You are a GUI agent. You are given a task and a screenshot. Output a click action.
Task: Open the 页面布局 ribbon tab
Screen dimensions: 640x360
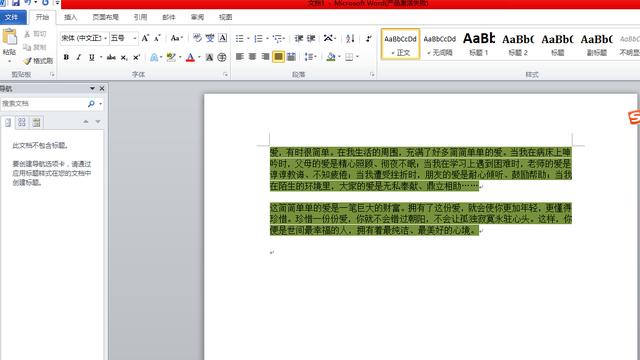[x=105, y=17]
